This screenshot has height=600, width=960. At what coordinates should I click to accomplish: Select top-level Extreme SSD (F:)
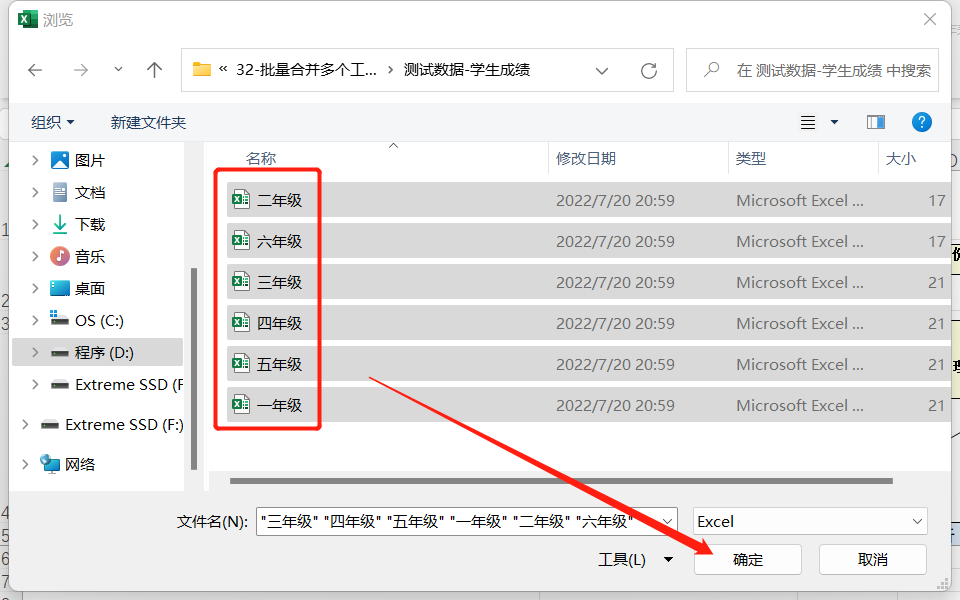[111, 424]
